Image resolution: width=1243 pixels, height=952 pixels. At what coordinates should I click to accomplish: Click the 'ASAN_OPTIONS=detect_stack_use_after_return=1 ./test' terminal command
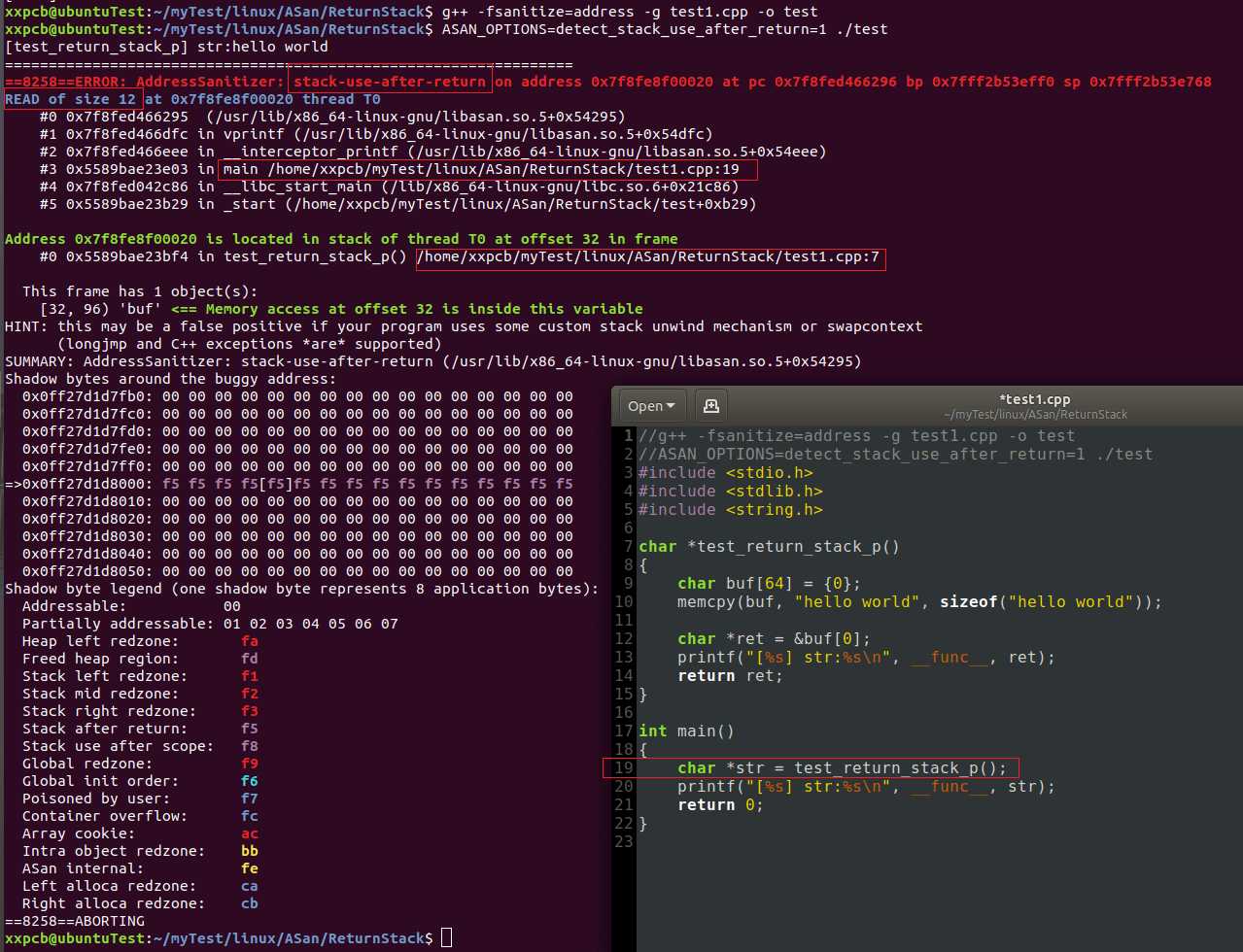(664, 29)
